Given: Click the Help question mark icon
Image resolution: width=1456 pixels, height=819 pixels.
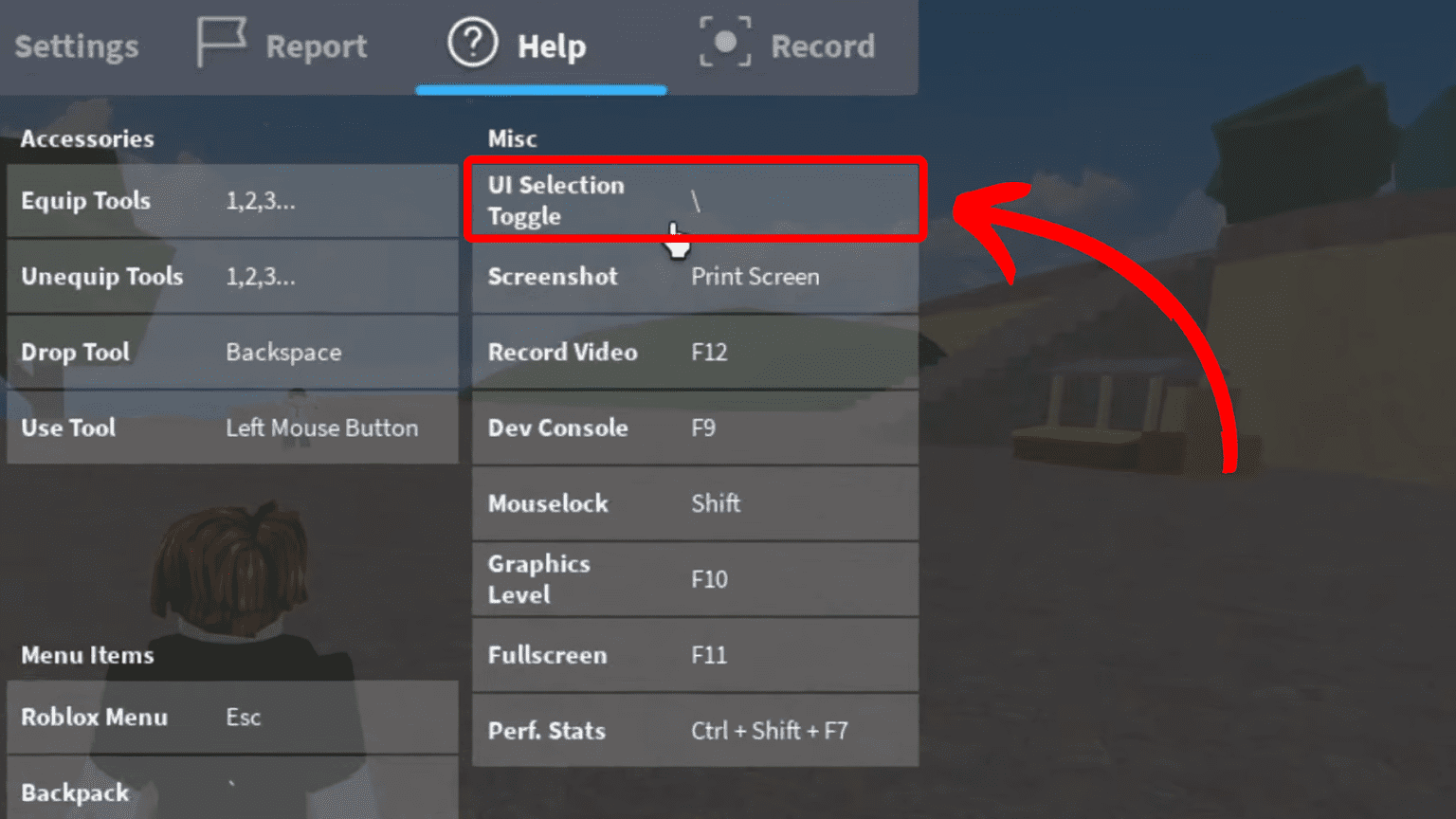Looking at the screenshot, I should [472, 43].
